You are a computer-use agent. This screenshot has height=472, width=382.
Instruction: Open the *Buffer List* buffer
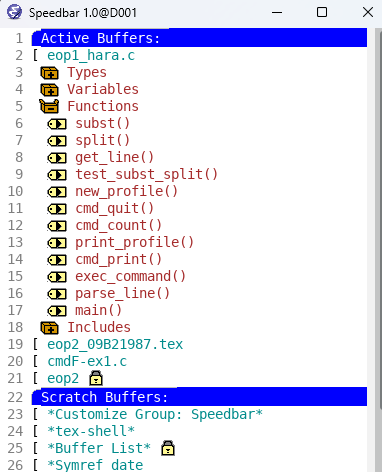click(99, 448)
